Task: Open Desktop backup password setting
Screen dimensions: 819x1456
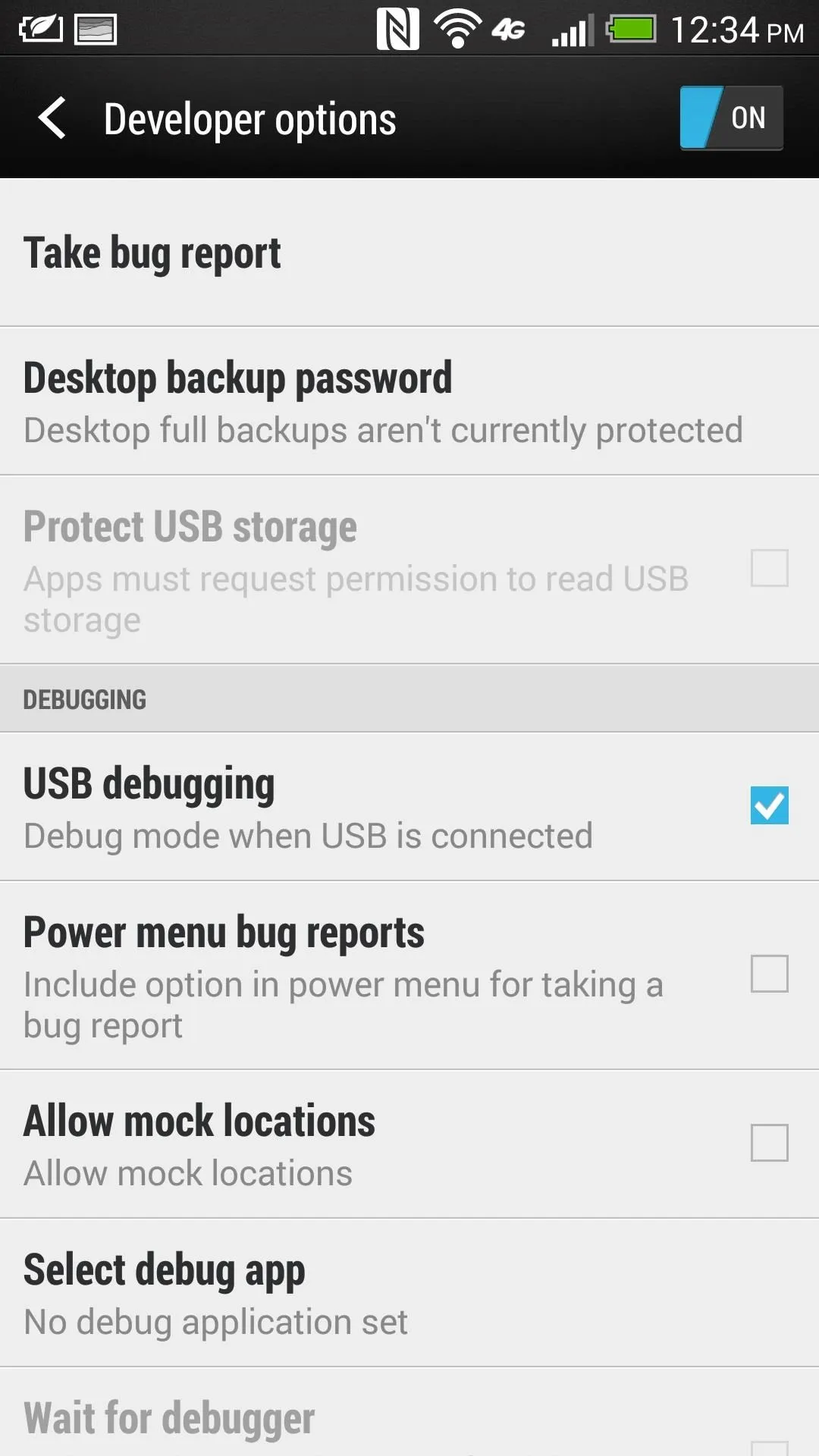Action: tap(409, 401)
